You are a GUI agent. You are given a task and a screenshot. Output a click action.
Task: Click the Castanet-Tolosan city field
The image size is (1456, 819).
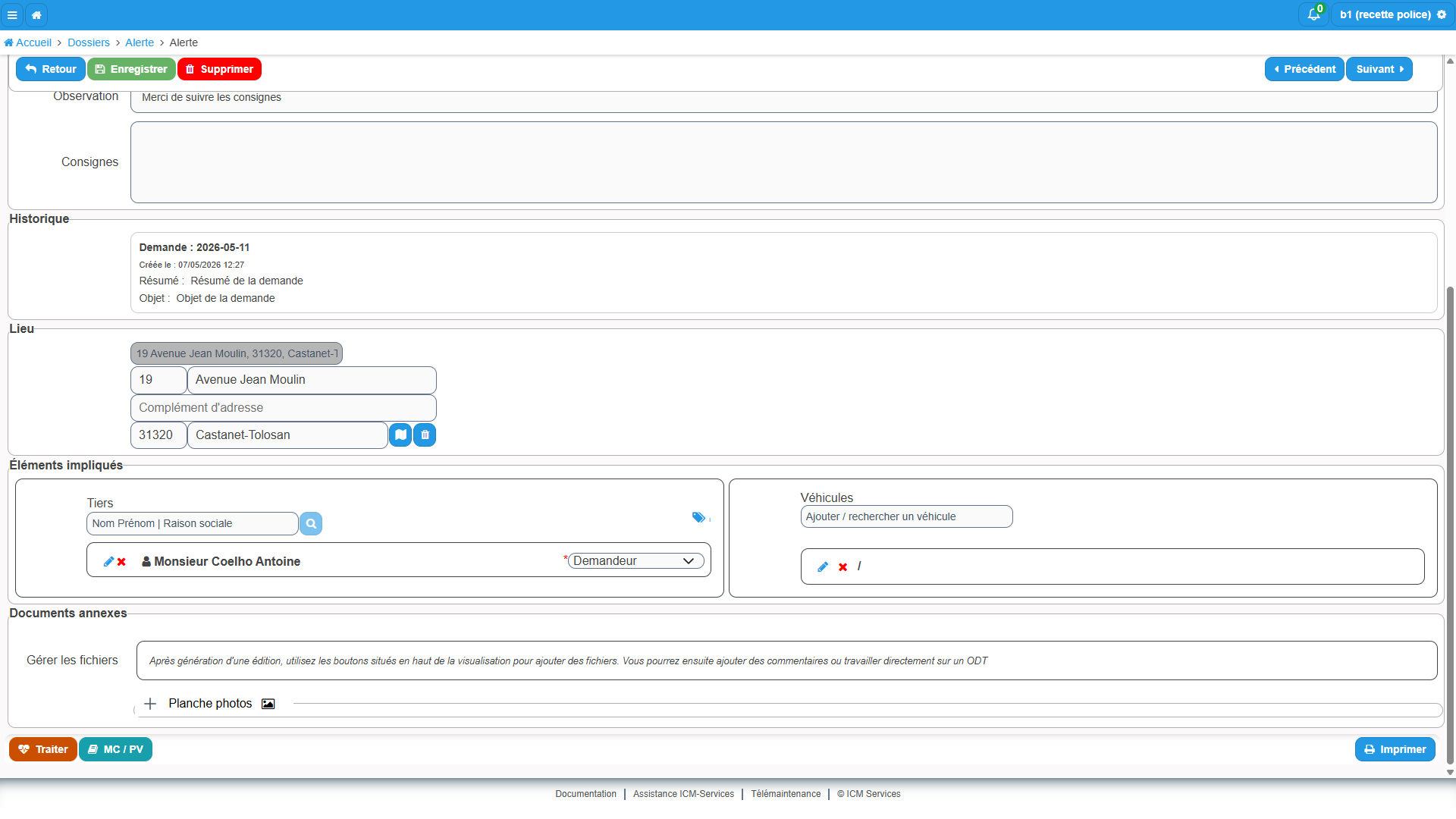click(x=287, y=435)
